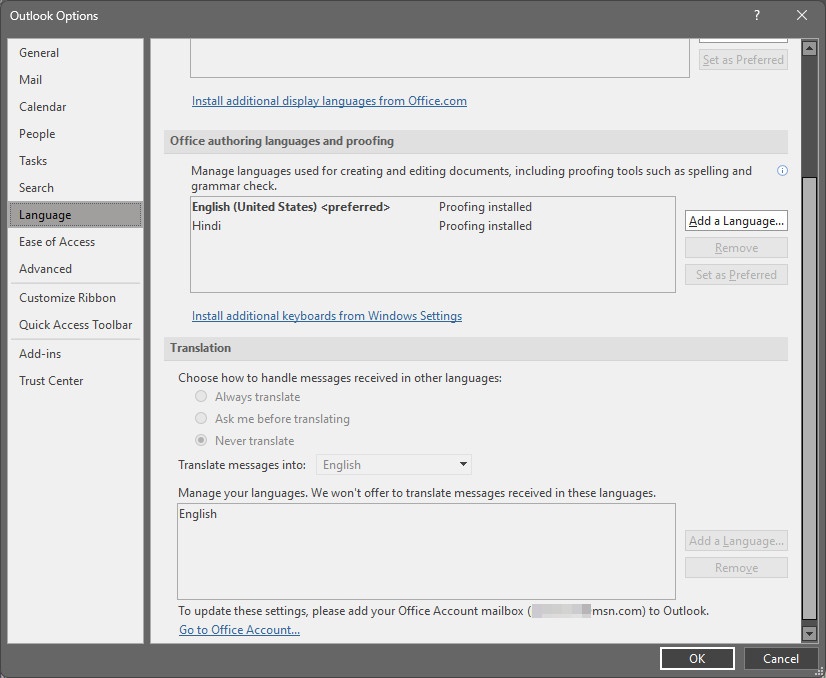This screenshot has width=826, height=678.
Task: Open the Help question mark icon
Action: [756, 15]
